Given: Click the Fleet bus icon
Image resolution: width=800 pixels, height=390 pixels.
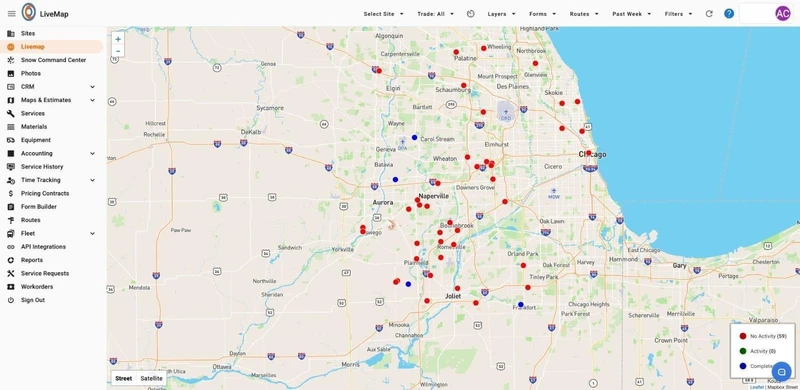Looking at the screenshot, I should (11, 233).
